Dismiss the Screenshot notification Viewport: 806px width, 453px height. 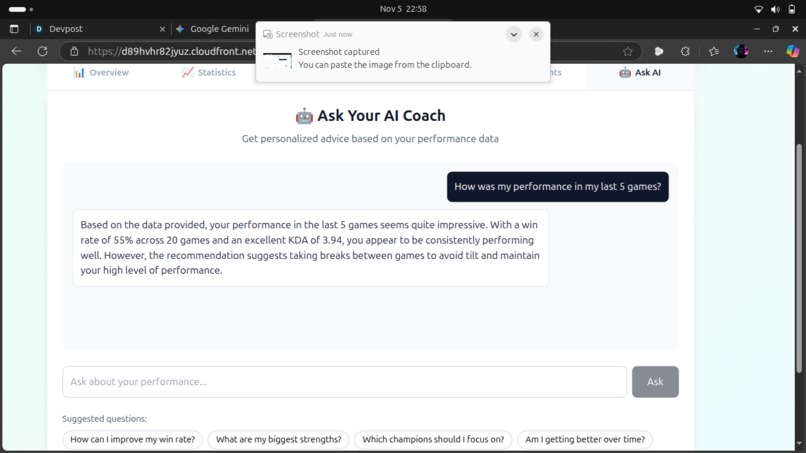(536, 34)
